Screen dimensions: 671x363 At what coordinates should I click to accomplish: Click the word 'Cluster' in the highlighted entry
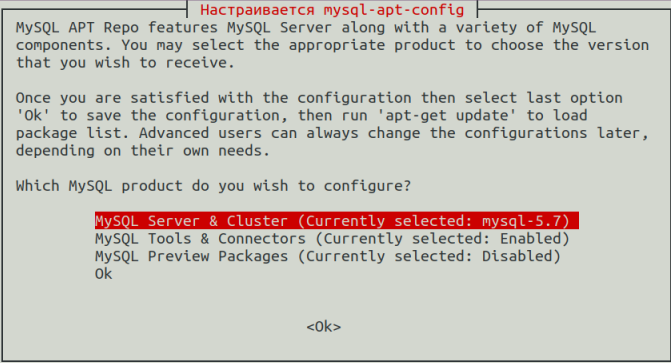pyautogui.click(x=257, y=221)
